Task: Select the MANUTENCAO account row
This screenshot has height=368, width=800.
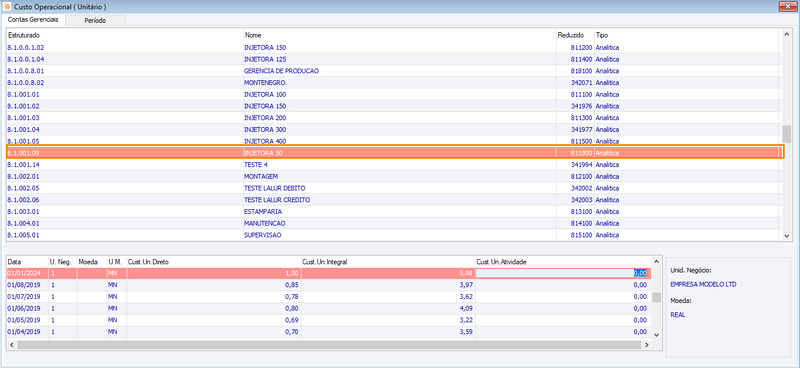Action: (x=393, y=224)
